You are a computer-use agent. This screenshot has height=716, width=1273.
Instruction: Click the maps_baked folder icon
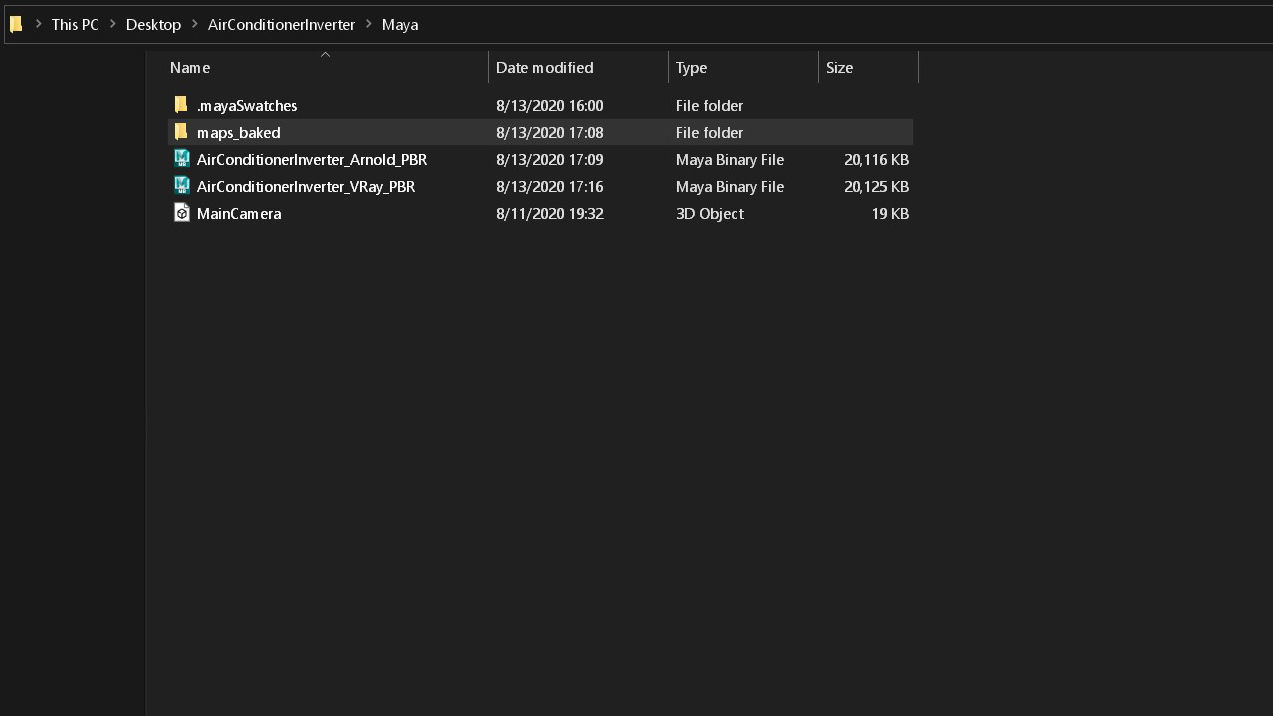tap(181, 132)
